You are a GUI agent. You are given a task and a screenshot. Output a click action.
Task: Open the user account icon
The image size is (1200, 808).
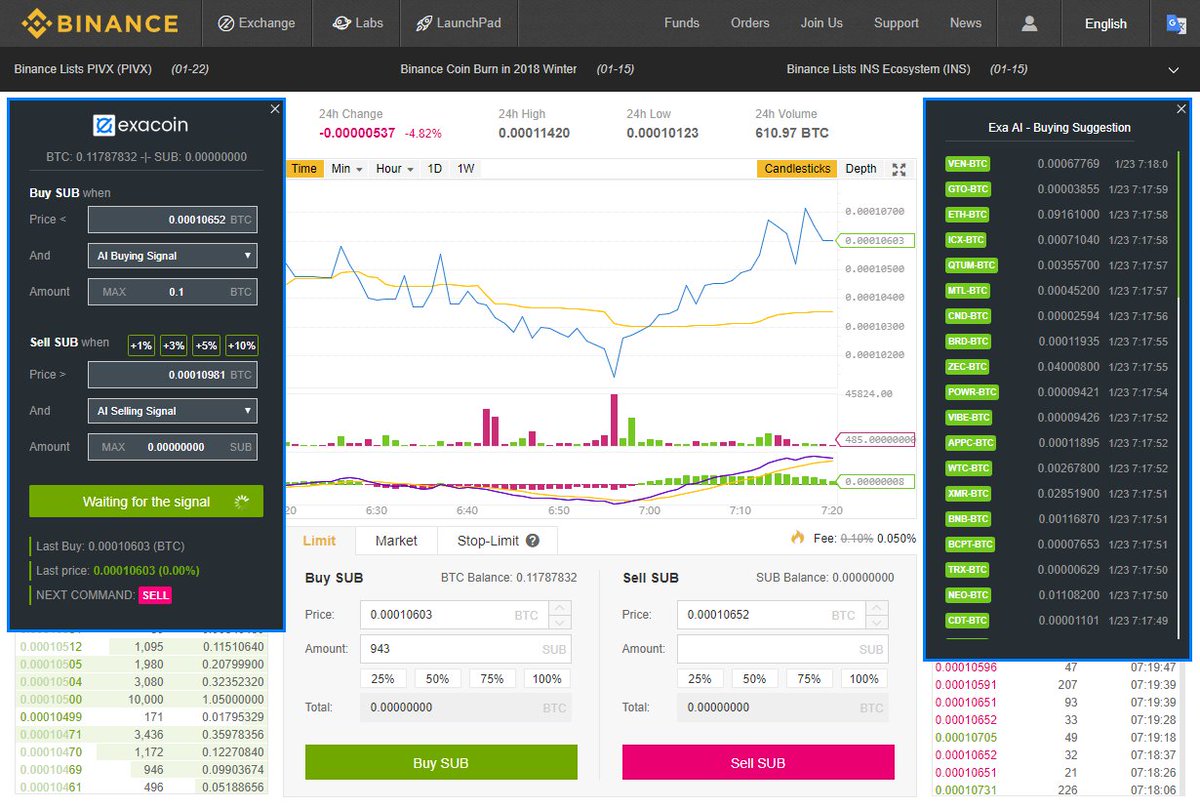pyautogui.click(x=1030, y=22)
